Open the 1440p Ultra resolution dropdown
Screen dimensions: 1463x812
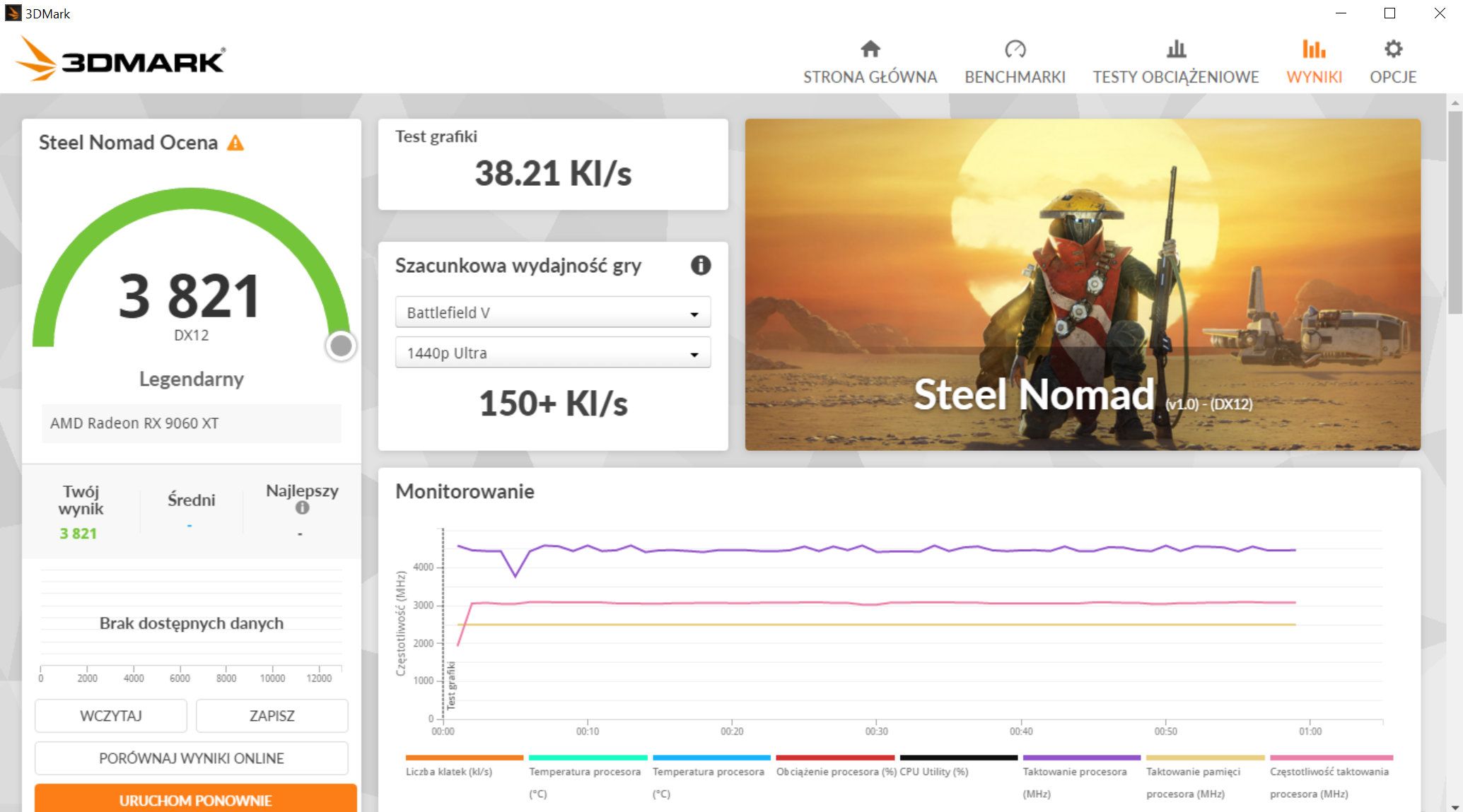coord(552,353)
